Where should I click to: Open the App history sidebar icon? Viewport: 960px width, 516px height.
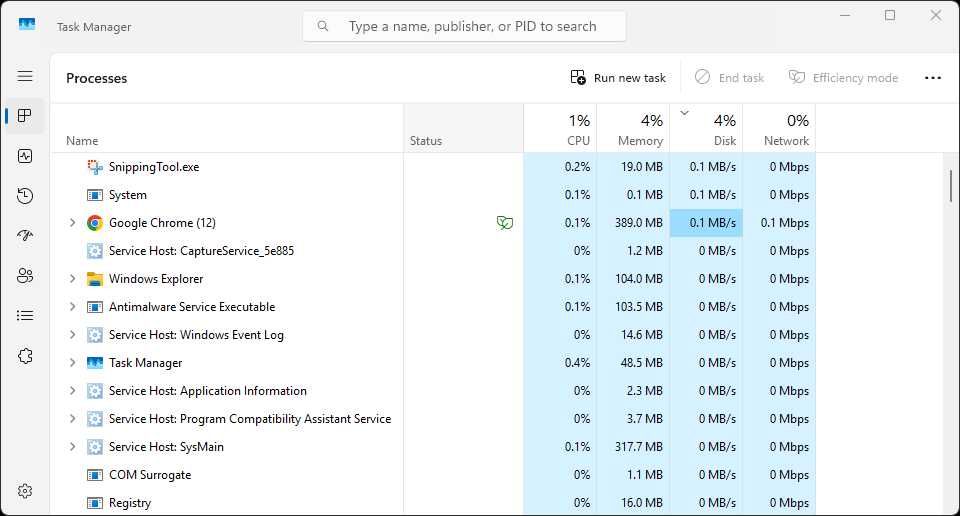(25, 196)
